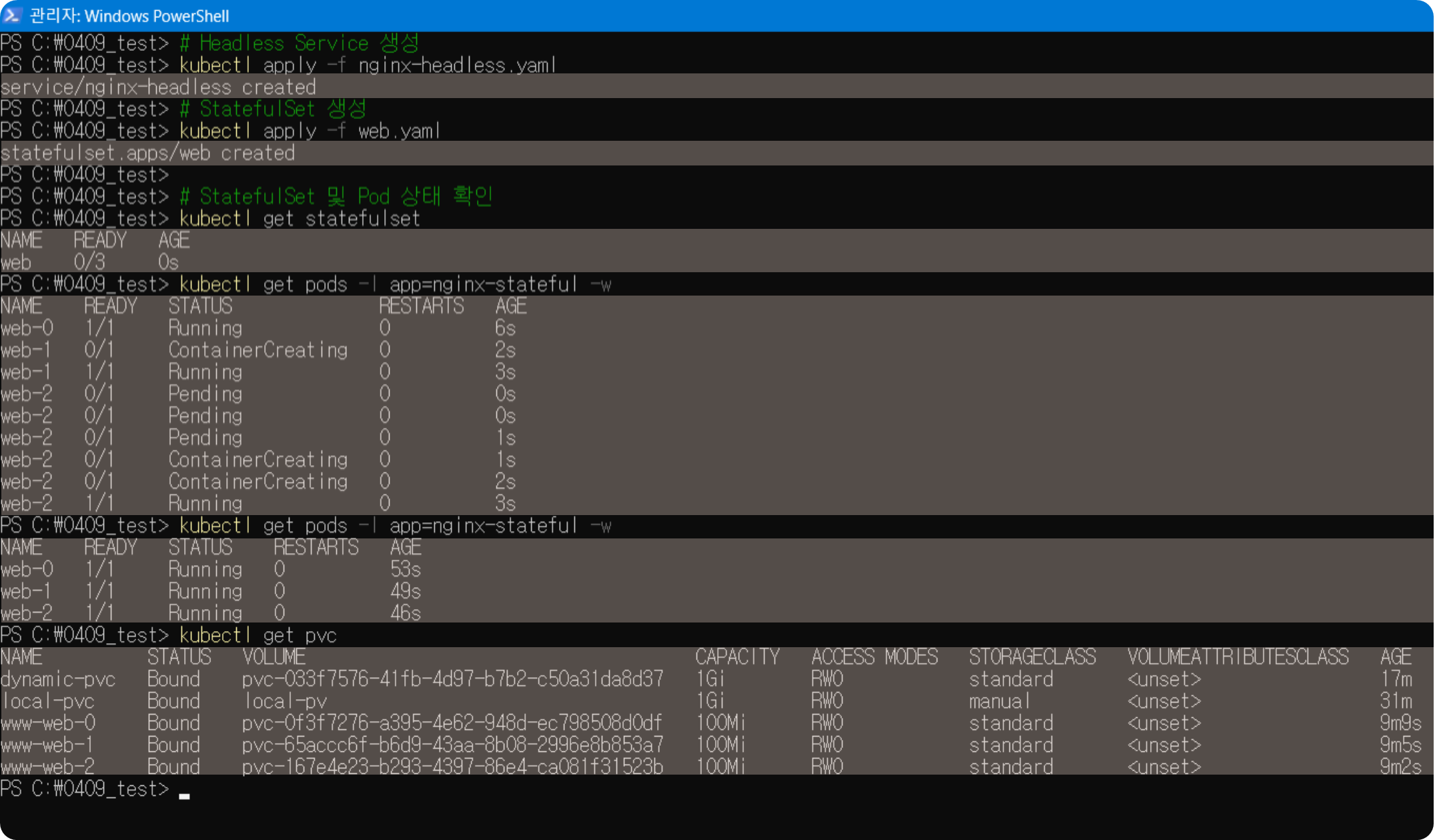
Task: Click the 'service/nginx-headless created' output line
Action: tap(158, 87)
